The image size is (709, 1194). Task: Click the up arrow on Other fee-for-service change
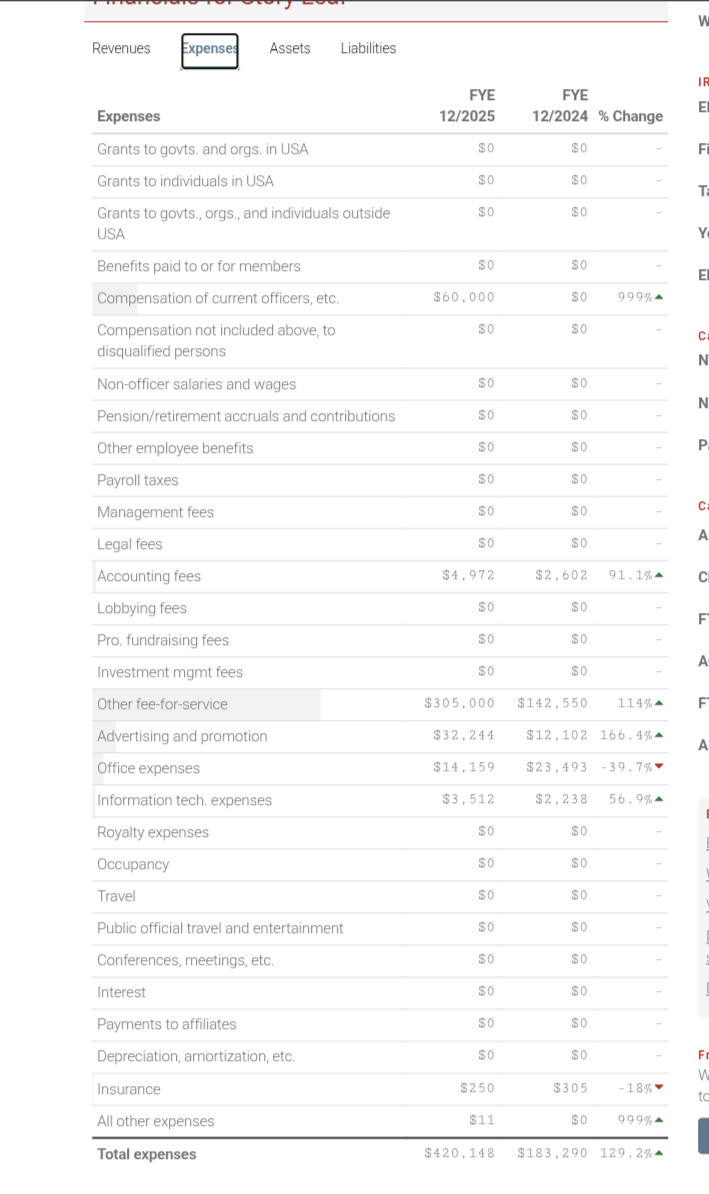(659, 703)
